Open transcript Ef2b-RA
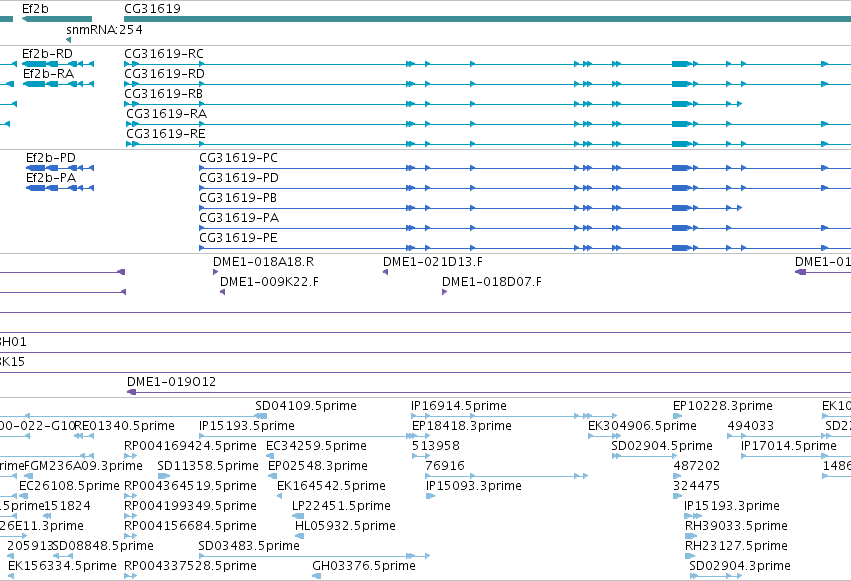 point(48,74)
